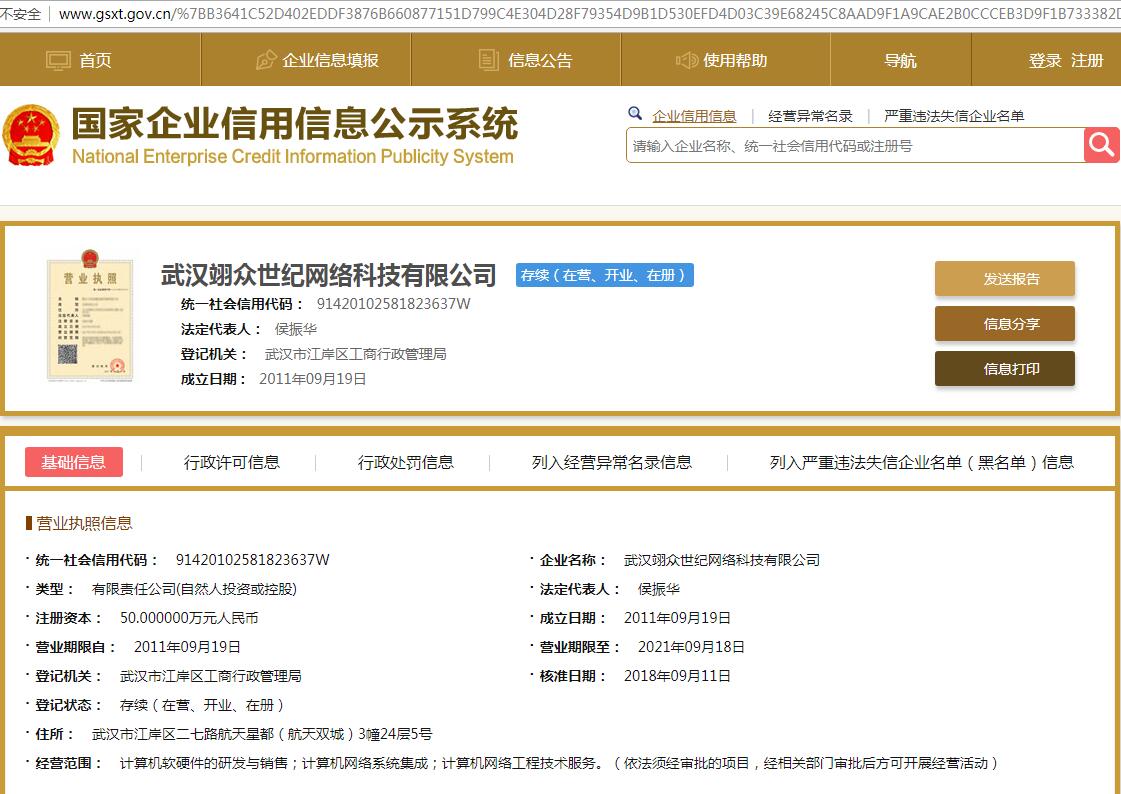Click the small magnifier beside 企业信用信息
The width and height of the screenshot is (1121, 794).
pyautogui.click(x=634, y=114)
